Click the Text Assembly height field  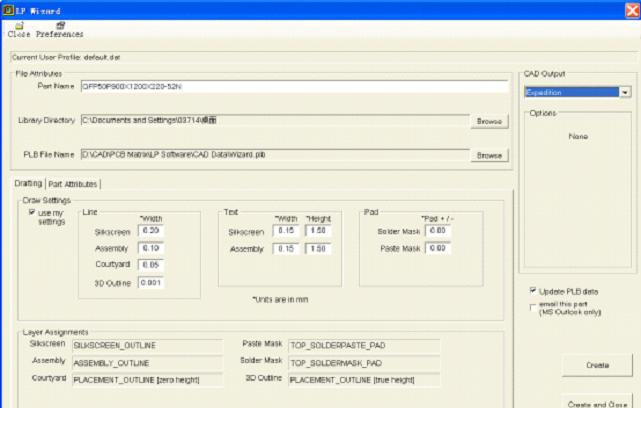[318, 249]
